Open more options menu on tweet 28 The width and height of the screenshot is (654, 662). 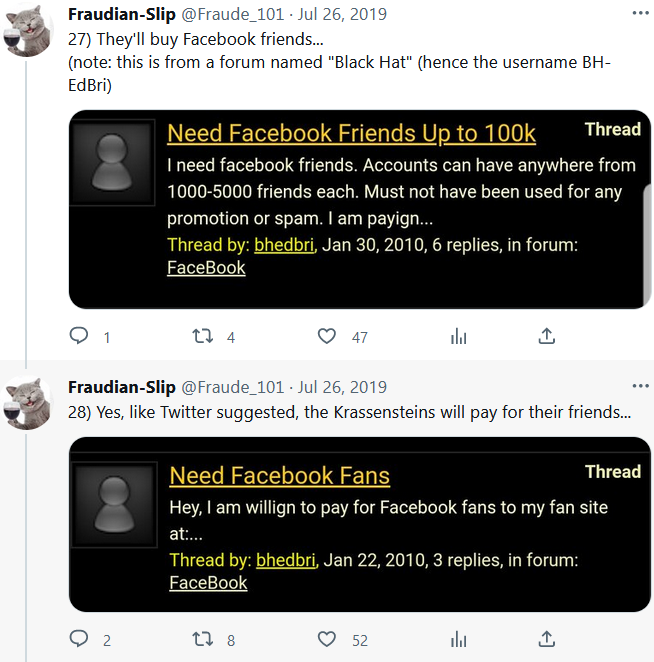pyautogui.click(x=640, y=386)
